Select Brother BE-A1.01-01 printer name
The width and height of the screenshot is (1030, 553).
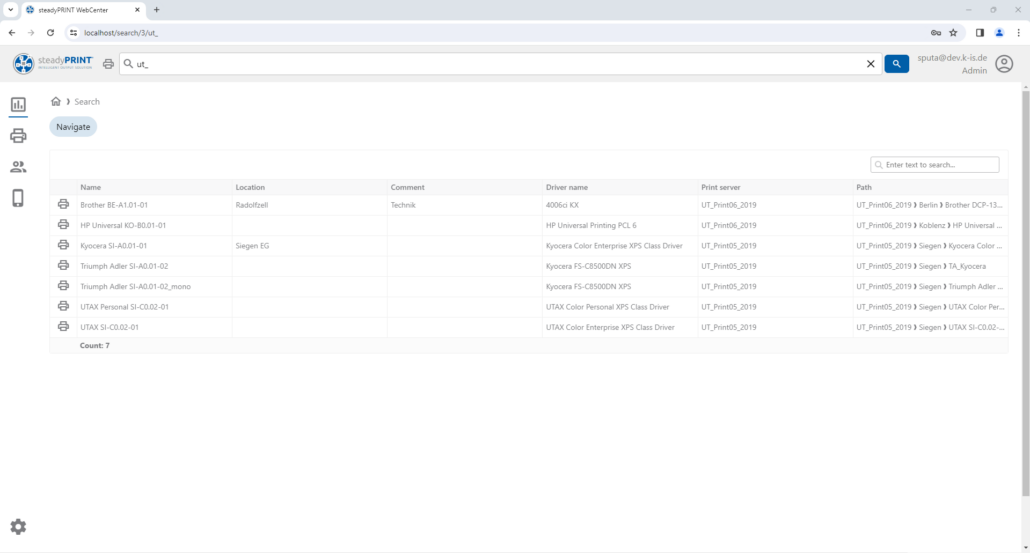[x=114, y=205]
